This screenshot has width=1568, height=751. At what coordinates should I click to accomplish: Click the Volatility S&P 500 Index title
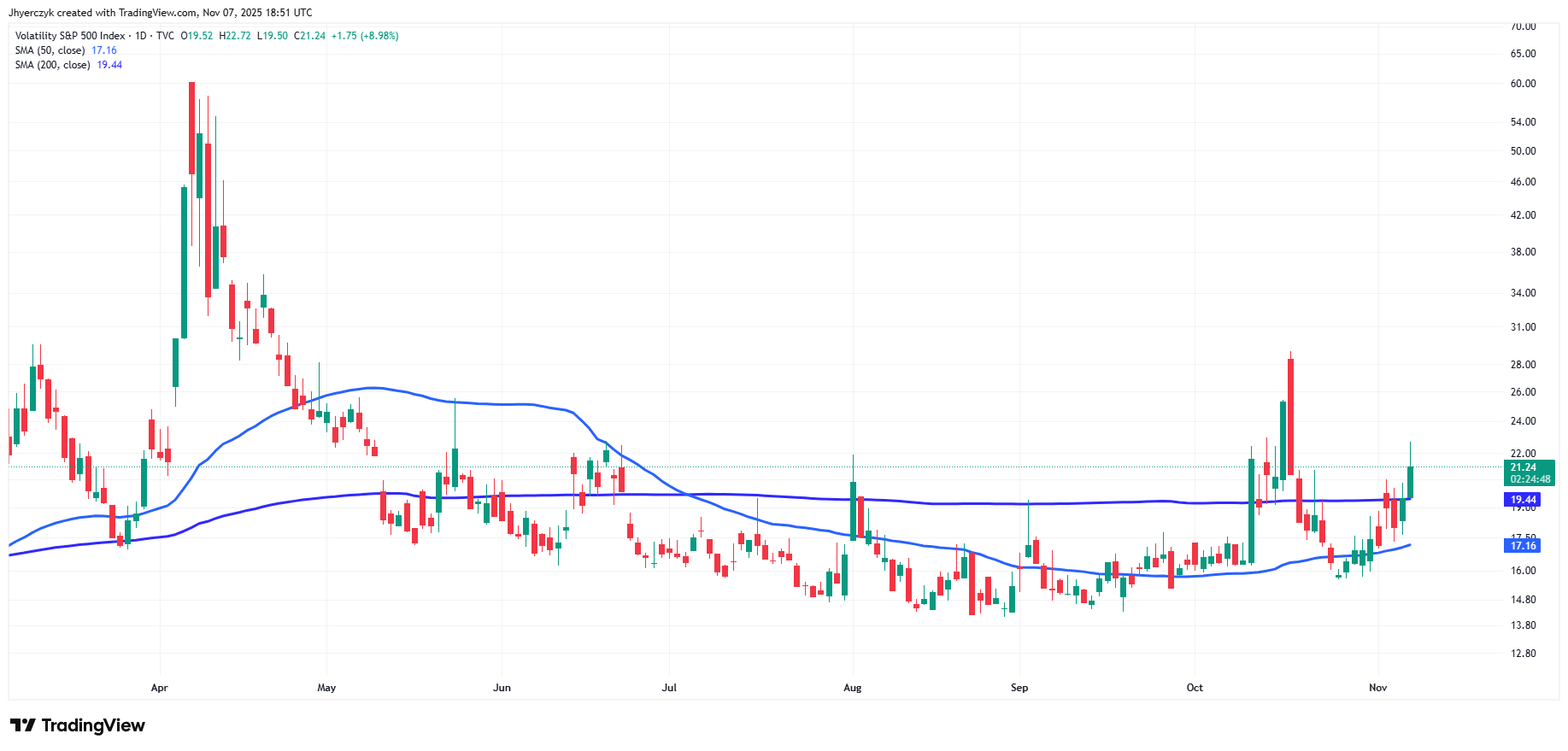70,36
